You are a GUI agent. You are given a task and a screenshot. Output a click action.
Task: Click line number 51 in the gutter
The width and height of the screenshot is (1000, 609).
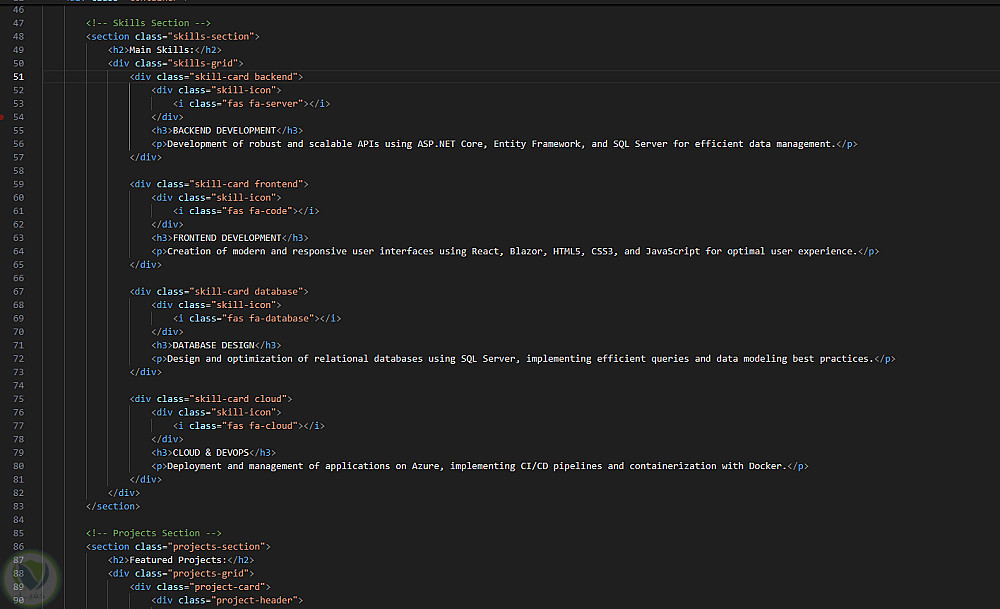click(20, 76)
